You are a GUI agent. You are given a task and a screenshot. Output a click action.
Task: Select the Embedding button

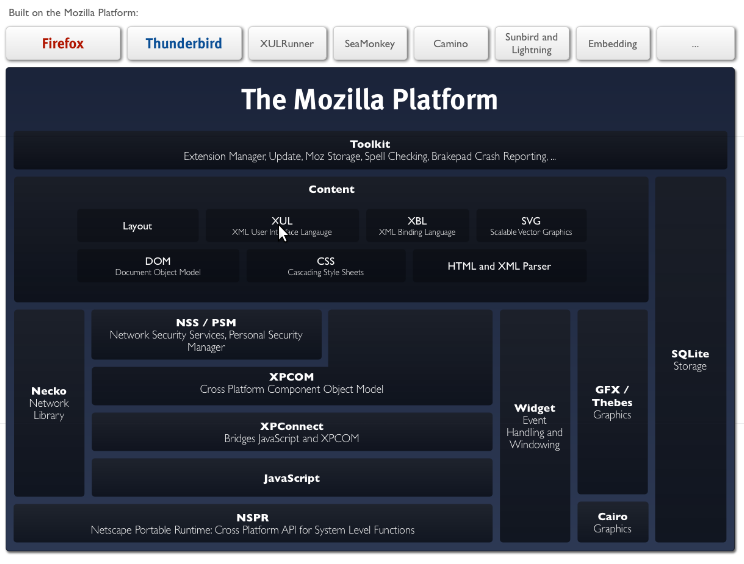click(x=613, y=43)
